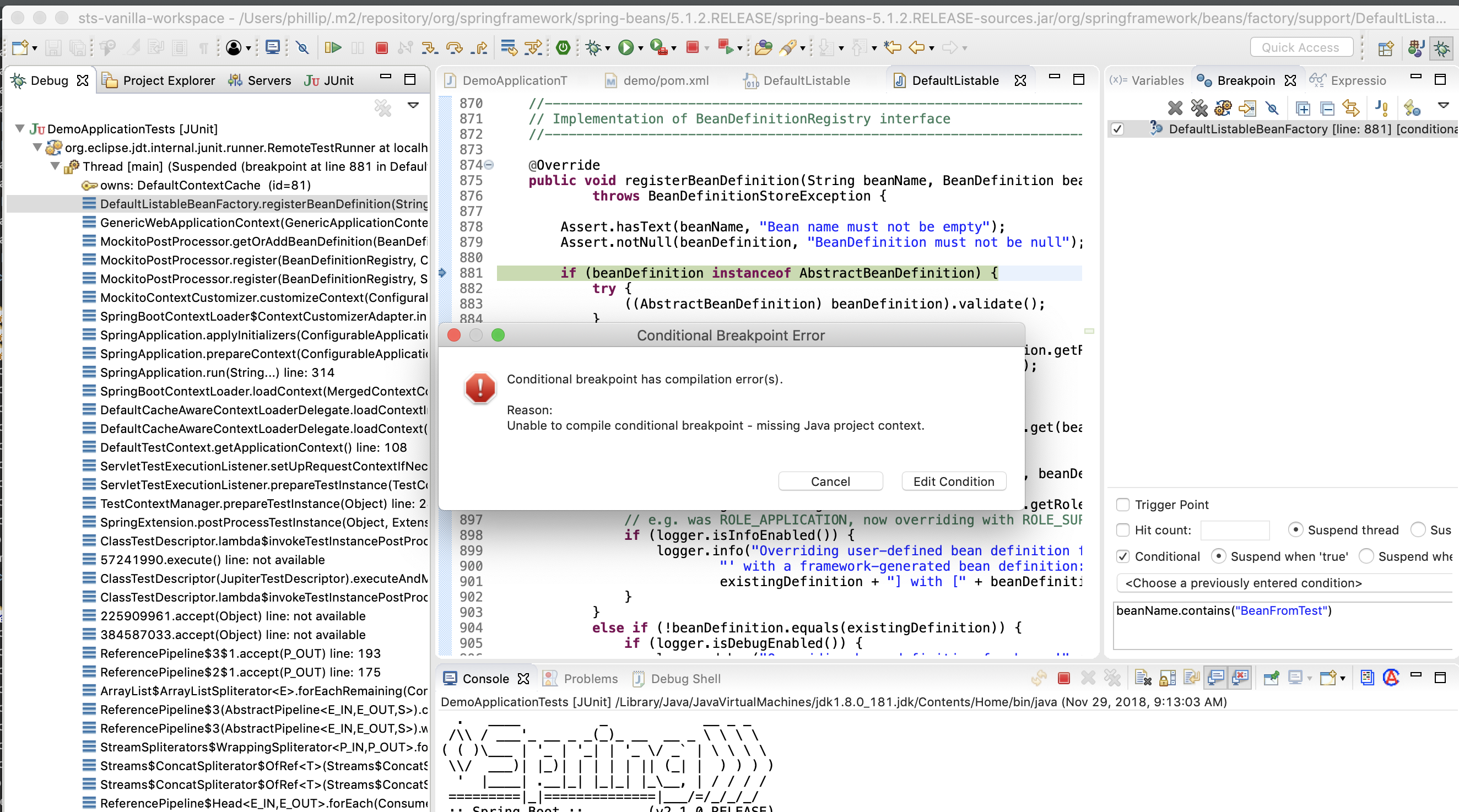Collapse RemoteTestRunner tree node

37,147
